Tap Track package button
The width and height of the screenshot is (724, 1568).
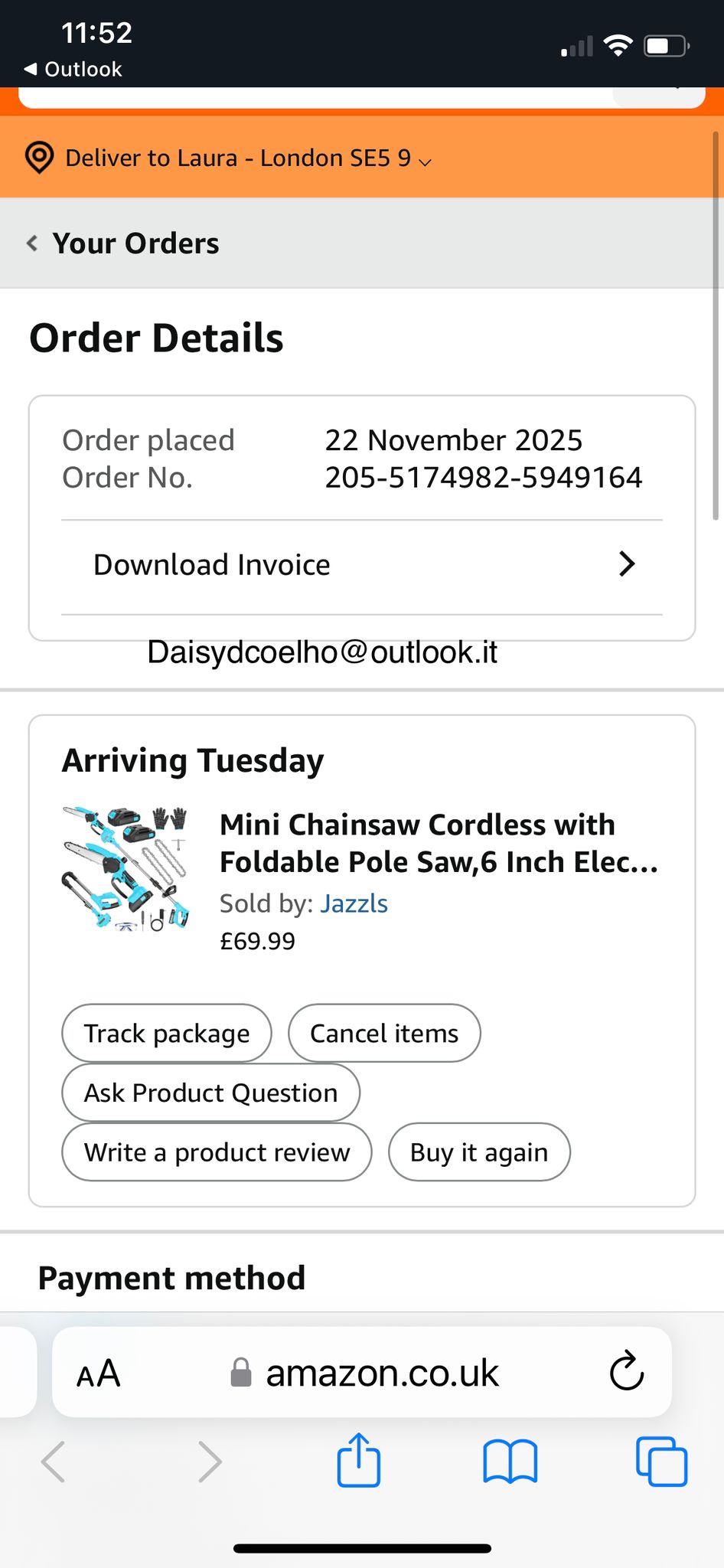[167, 1034]
